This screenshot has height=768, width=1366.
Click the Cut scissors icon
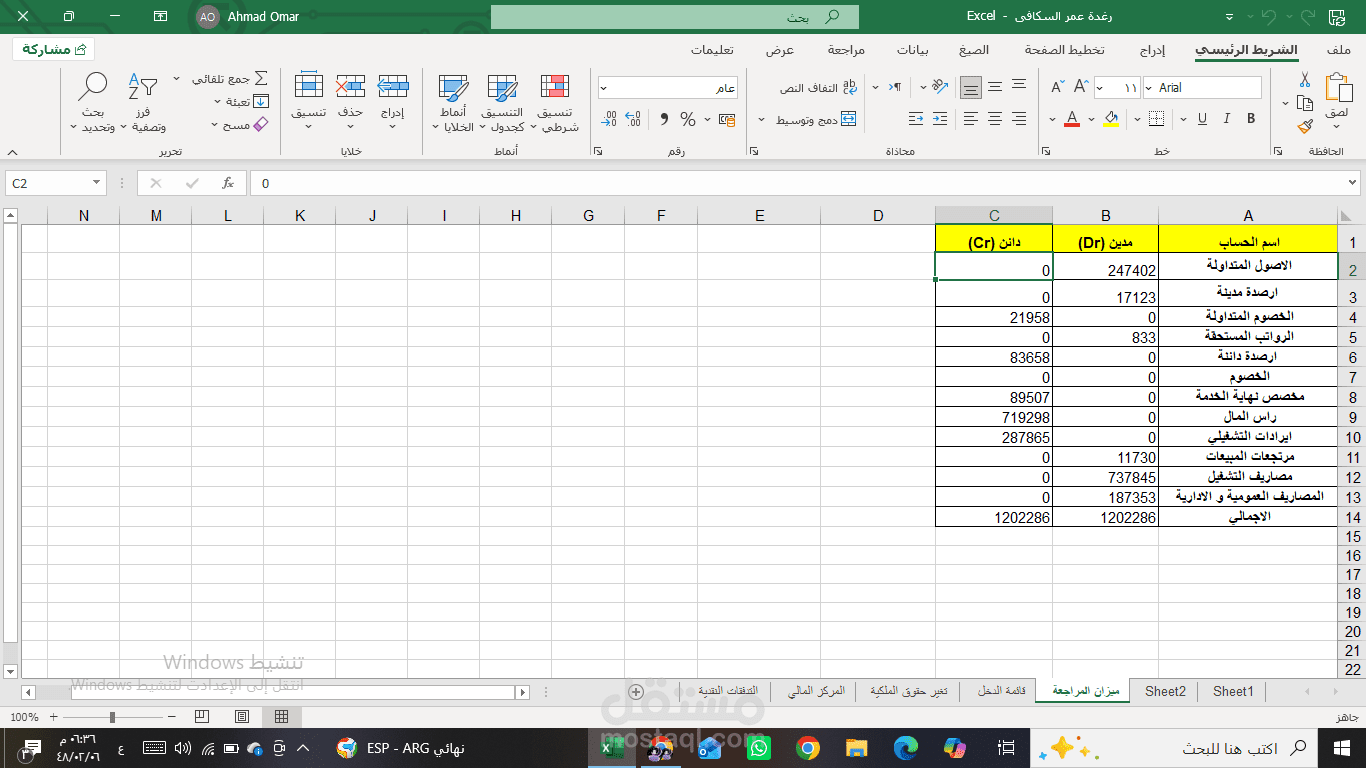pyautogui.click(x=1305, y=79)
